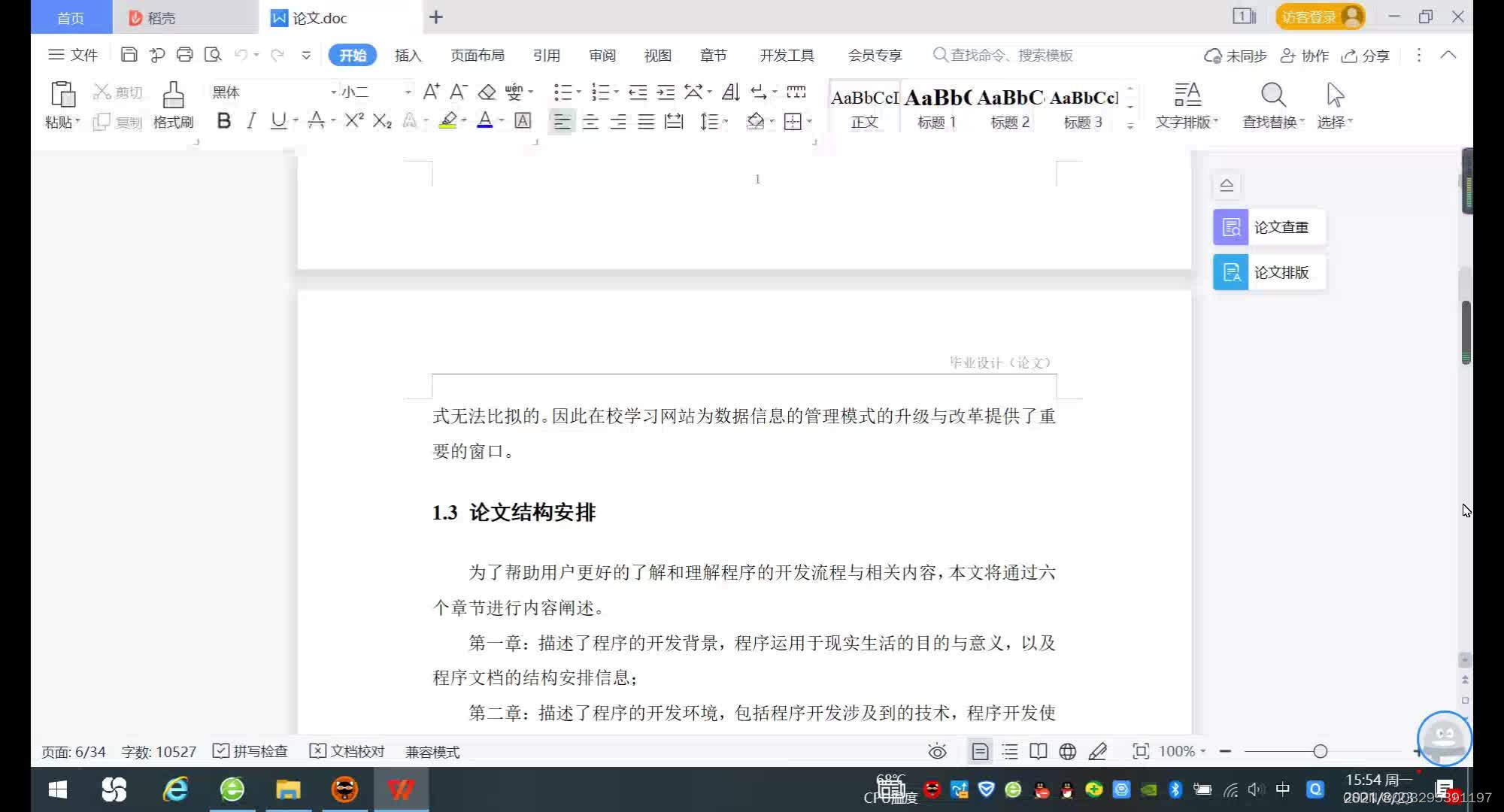Apply the 标题 1 style
1504x812 pixels.
937,108
